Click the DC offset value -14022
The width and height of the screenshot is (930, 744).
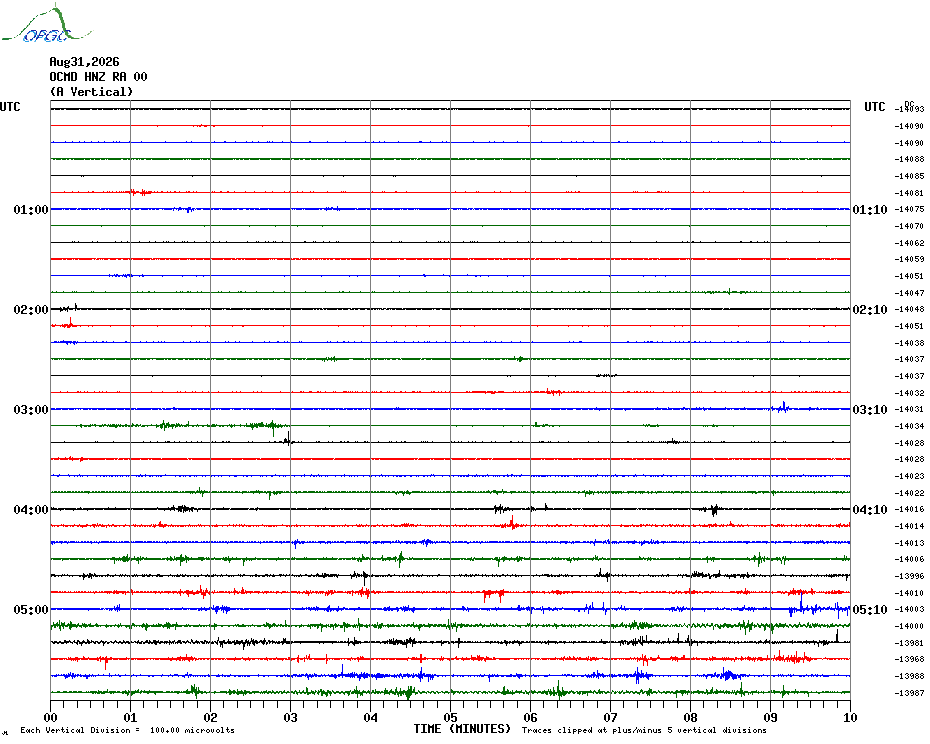pyautogui.click(x=909, y=493)
